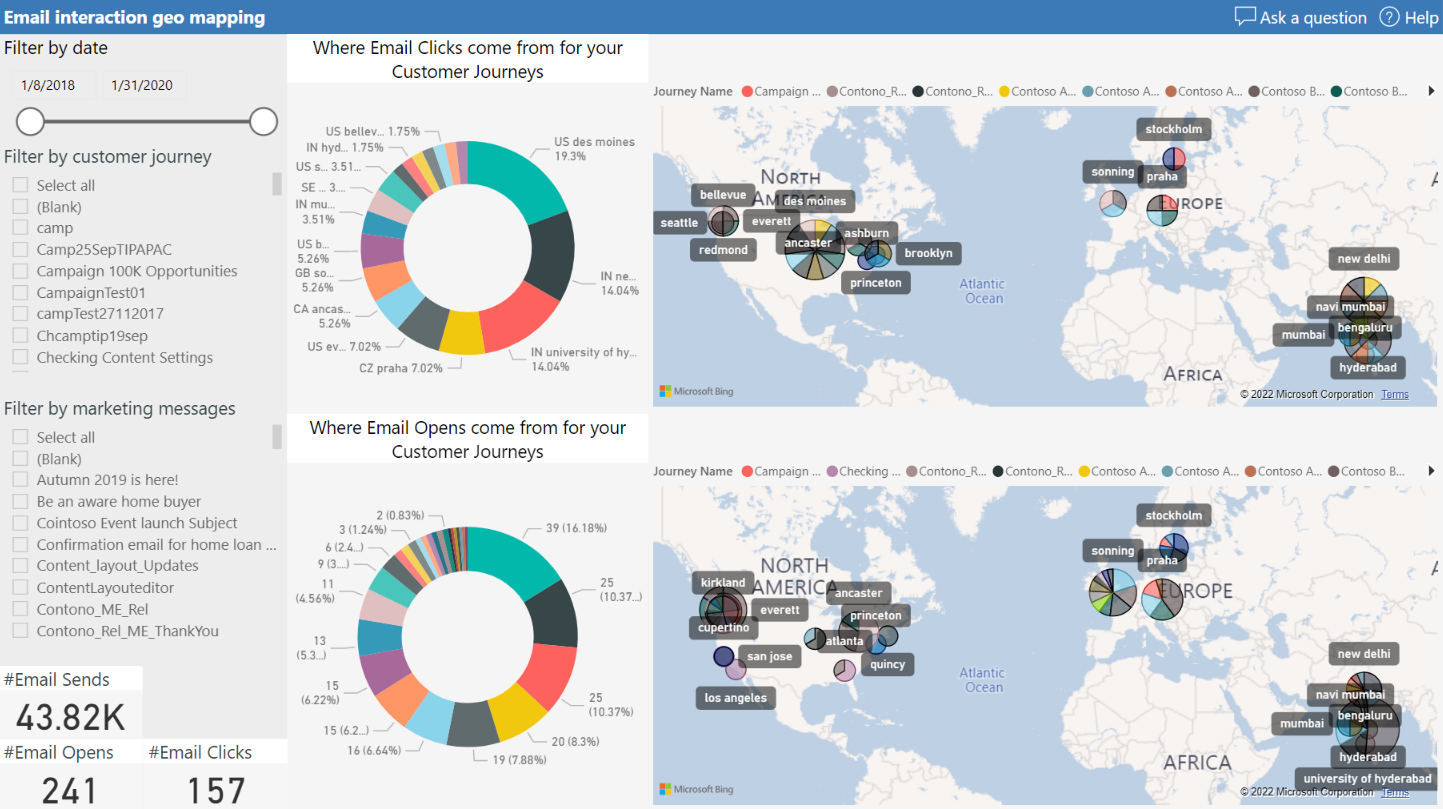This screenshot has height=809, width=1443.
Task: Click the 39 (16.18%) opens slice label
Action: [576, 528]
